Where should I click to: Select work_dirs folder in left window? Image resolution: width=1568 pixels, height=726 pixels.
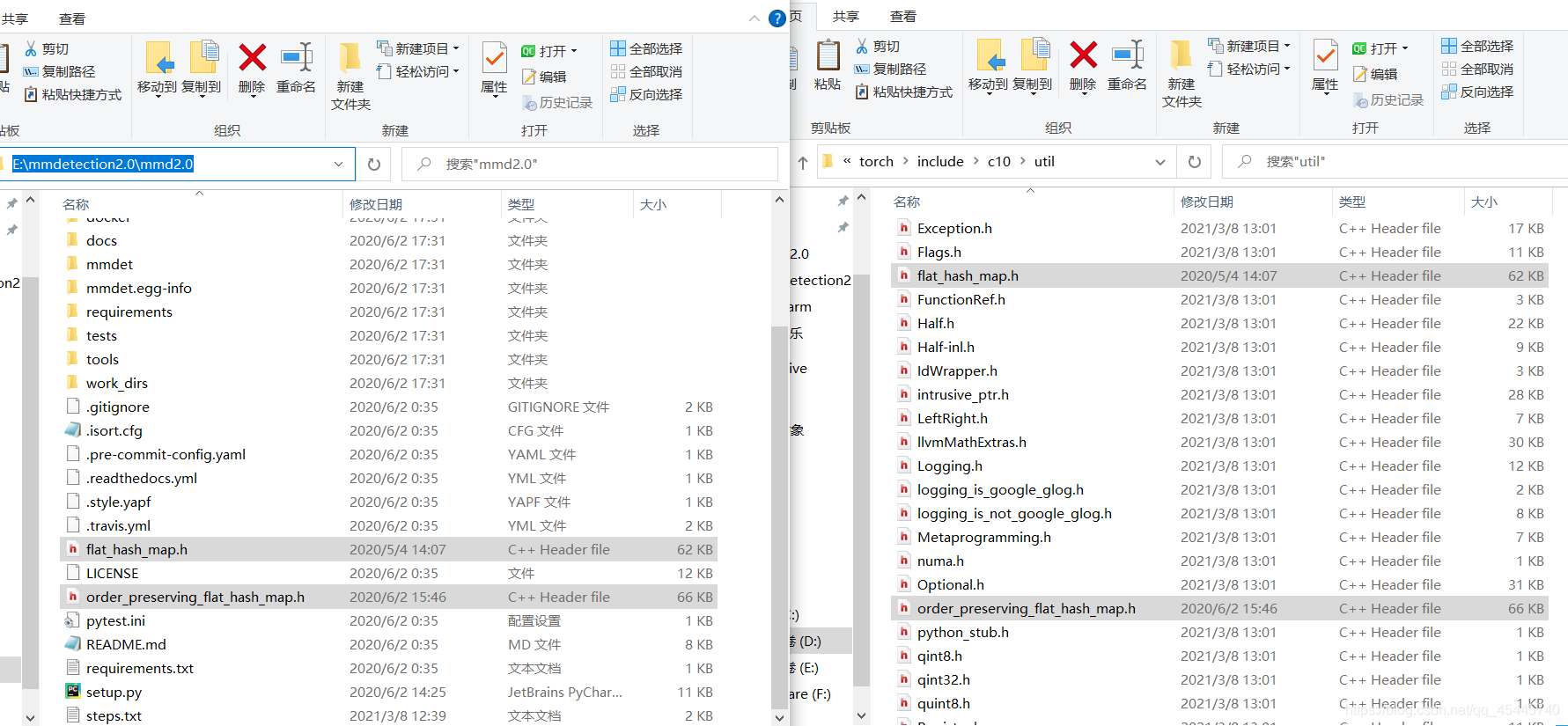click(x=388, y=384)
